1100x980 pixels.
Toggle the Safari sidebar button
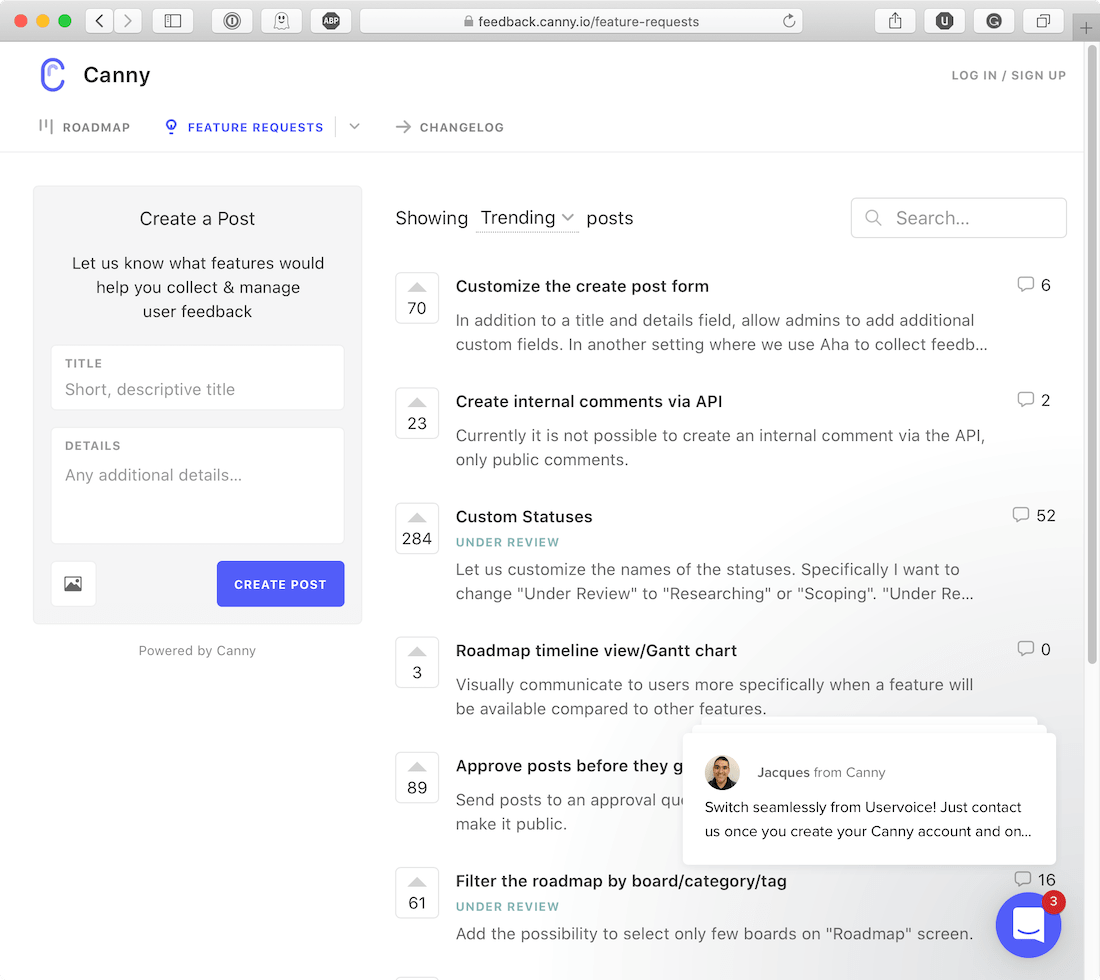(173, 21)
